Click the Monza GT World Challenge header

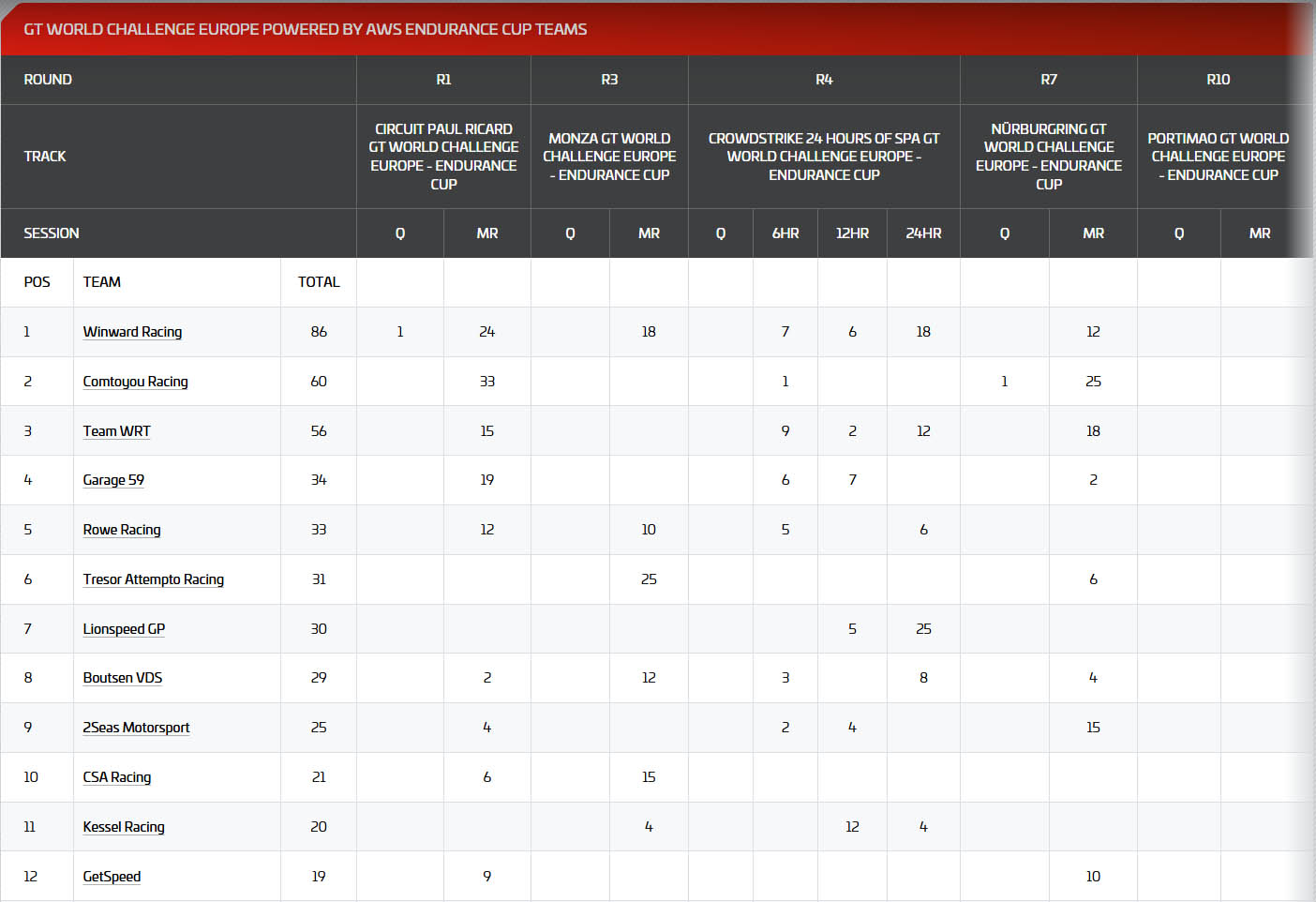tap(609, 157)
